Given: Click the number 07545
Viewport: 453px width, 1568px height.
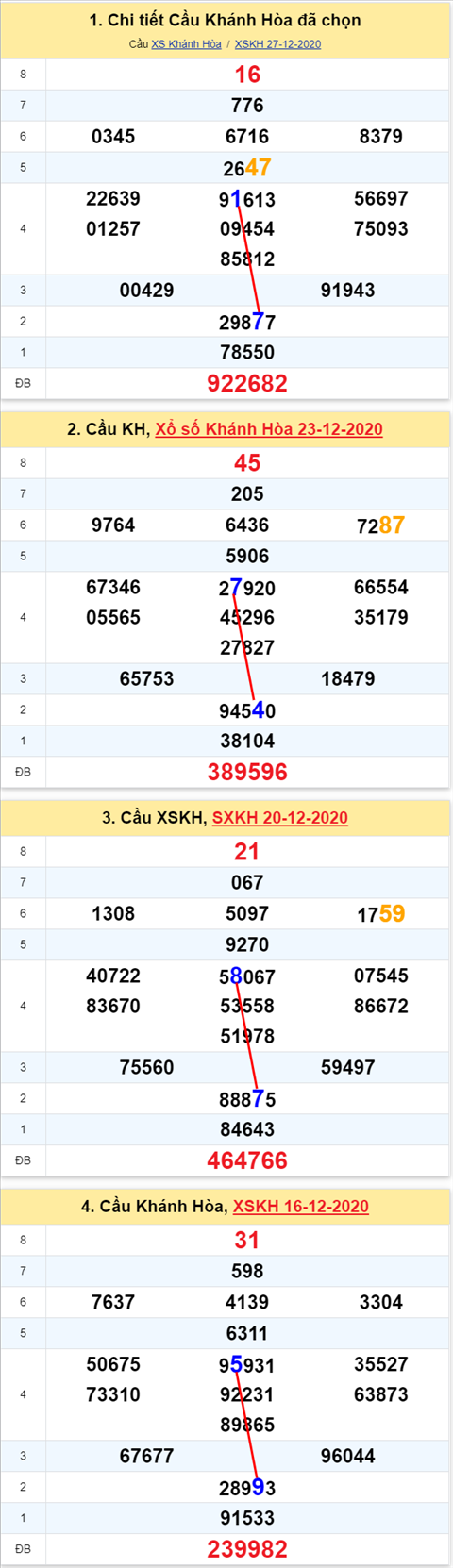Looking at the screenshot, I should pyautogui.click(x=381, y=976).
